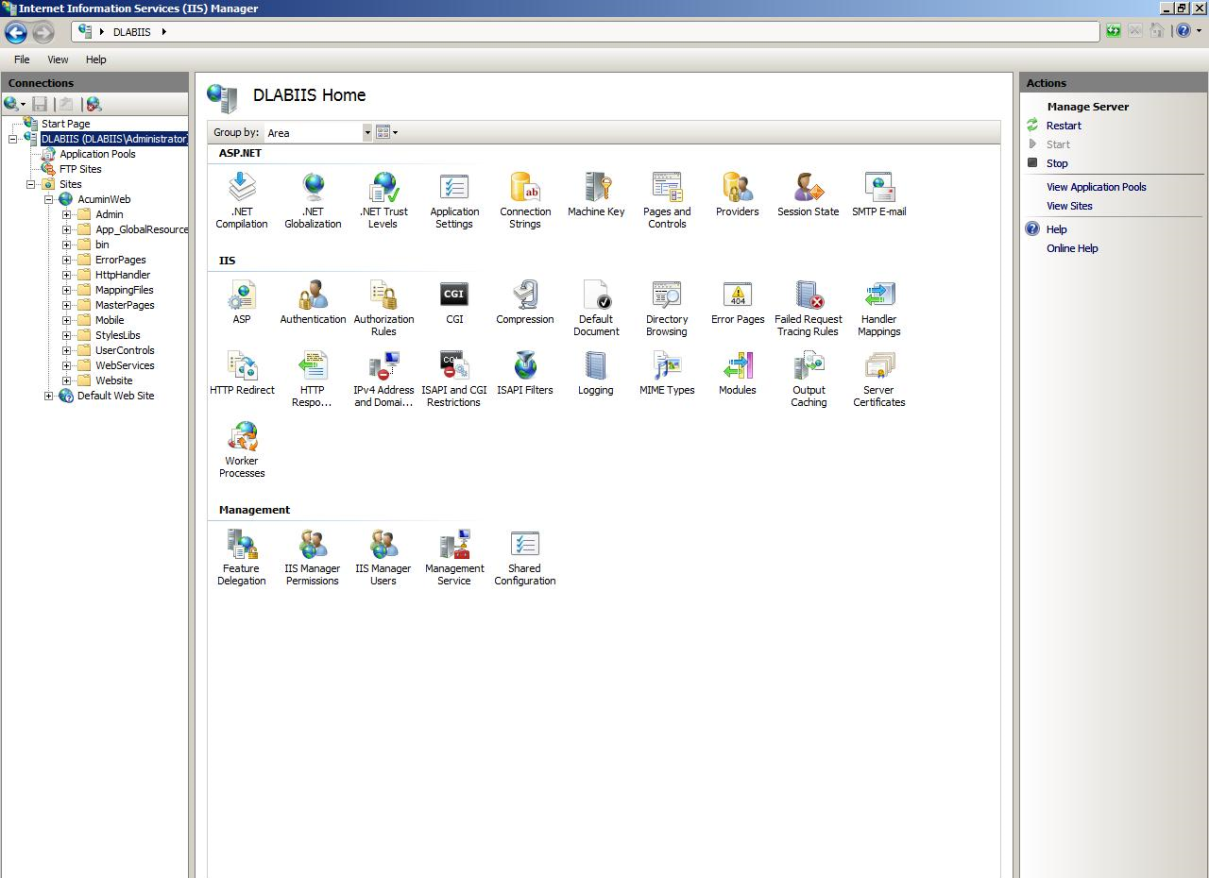Open the Help menu
The image size is (1209, 878).
[x=96, y=60]
